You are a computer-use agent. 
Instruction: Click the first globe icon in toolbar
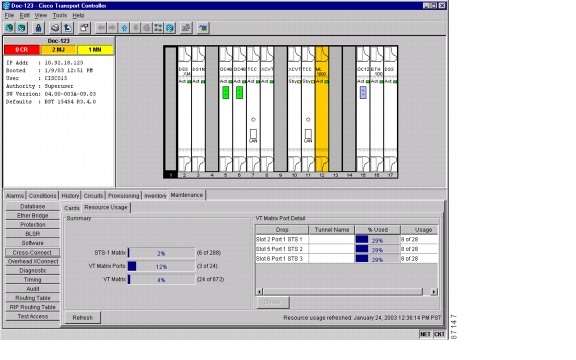click(10, 28)
